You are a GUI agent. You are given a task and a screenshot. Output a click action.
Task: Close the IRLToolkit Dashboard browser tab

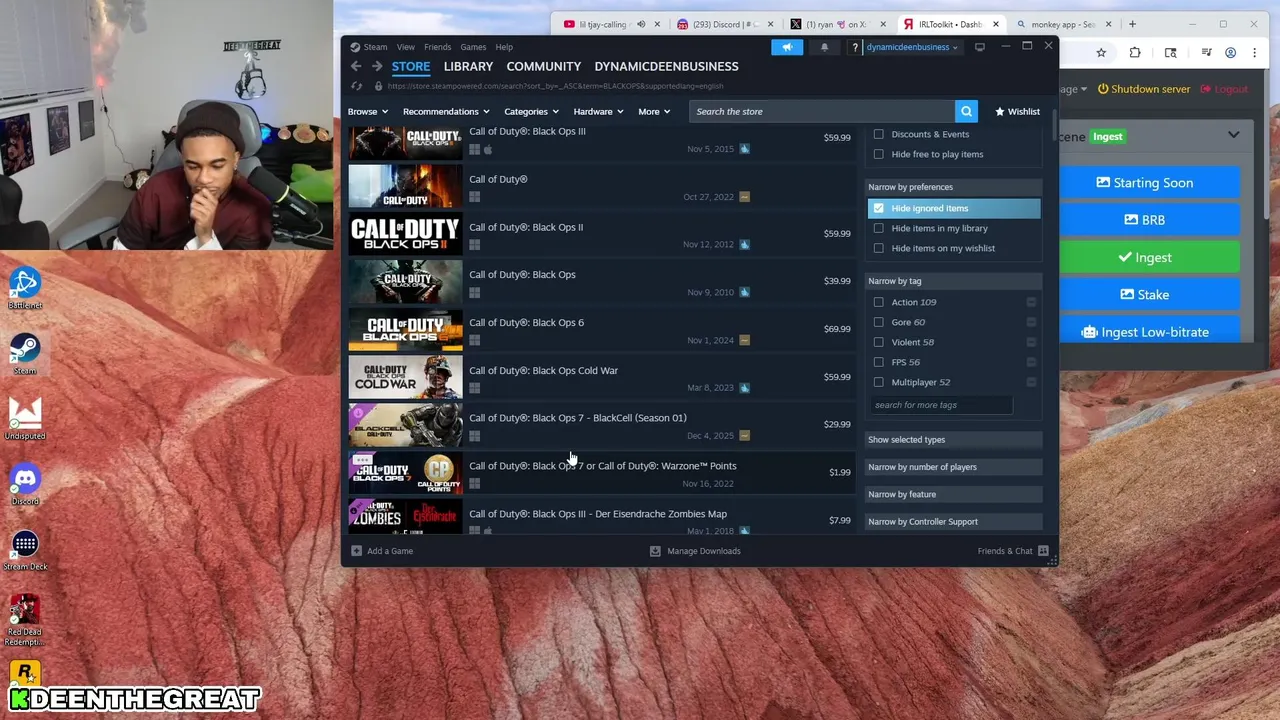click(x=996, y=24)
